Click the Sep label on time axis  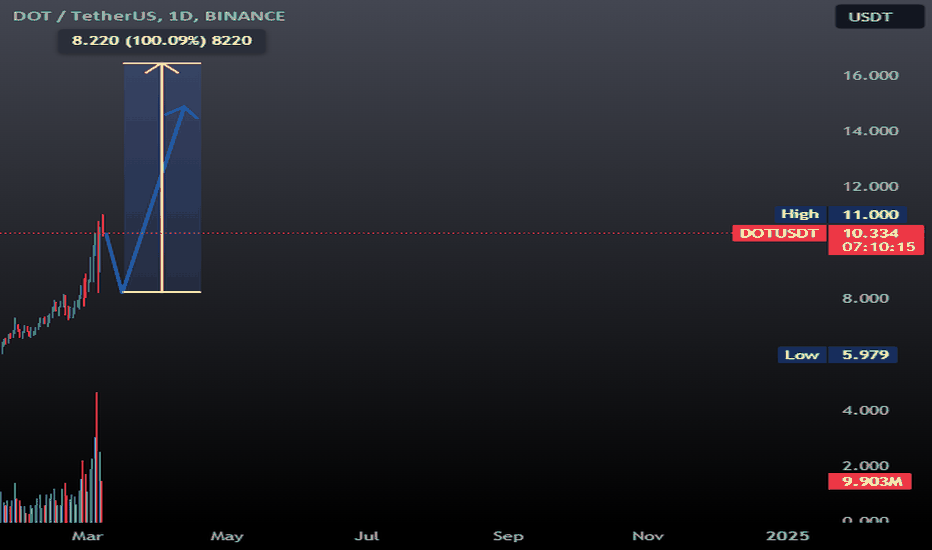[508, 536]
